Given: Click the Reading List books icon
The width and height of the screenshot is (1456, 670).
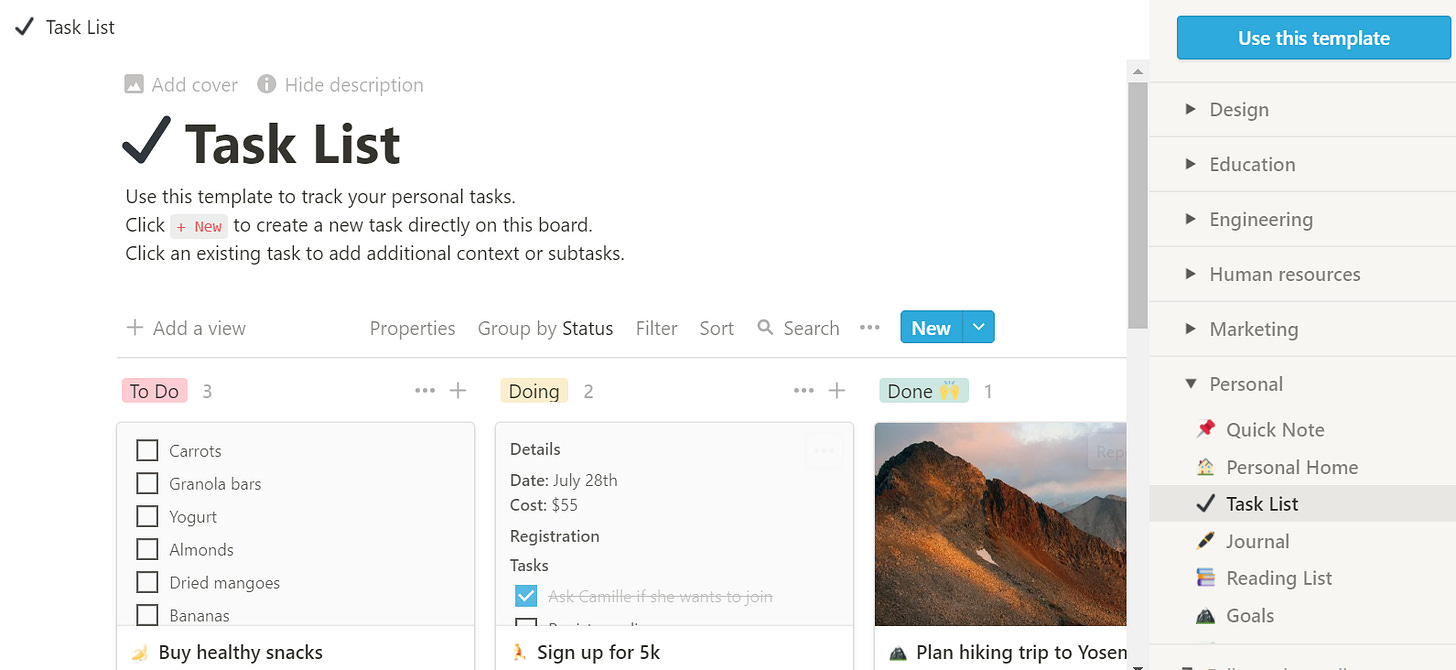Looking at the screenshot, I should click(1206, 578).
